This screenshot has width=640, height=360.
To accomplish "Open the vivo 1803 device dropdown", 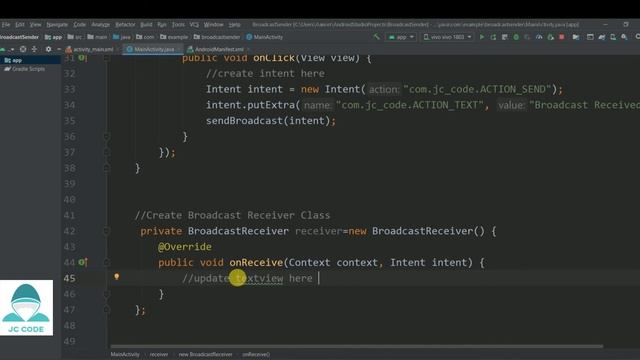I will tap(448, 37).
